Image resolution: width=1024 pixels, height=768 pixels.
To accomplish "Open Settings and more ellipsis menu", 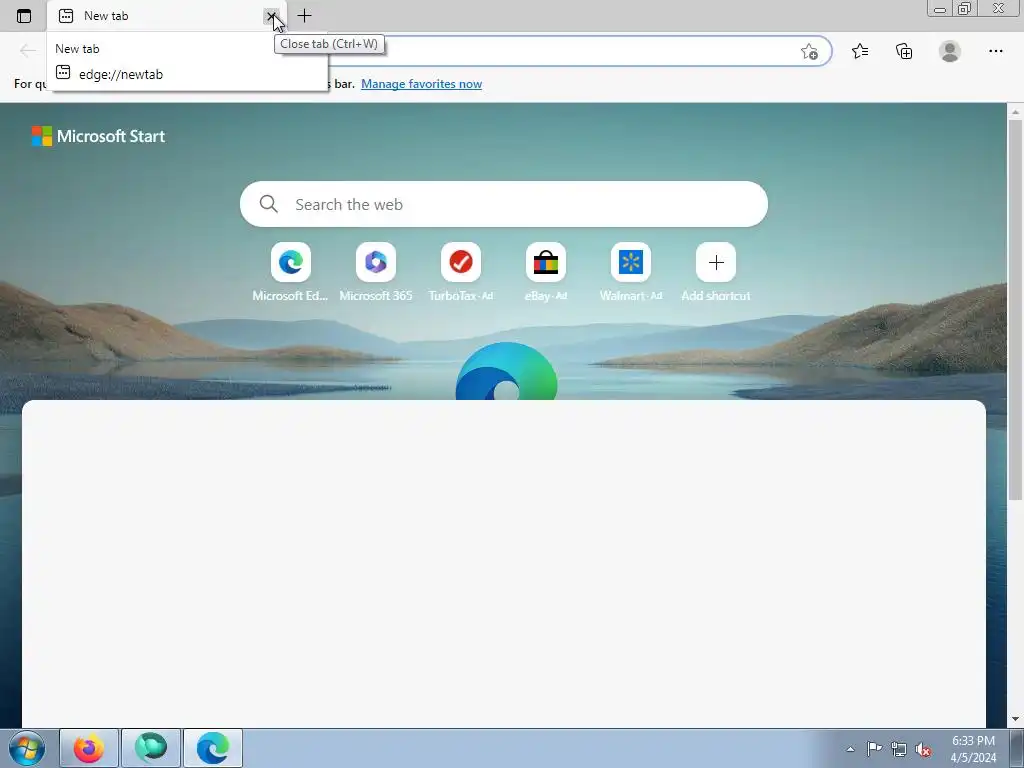I will 995,51.
